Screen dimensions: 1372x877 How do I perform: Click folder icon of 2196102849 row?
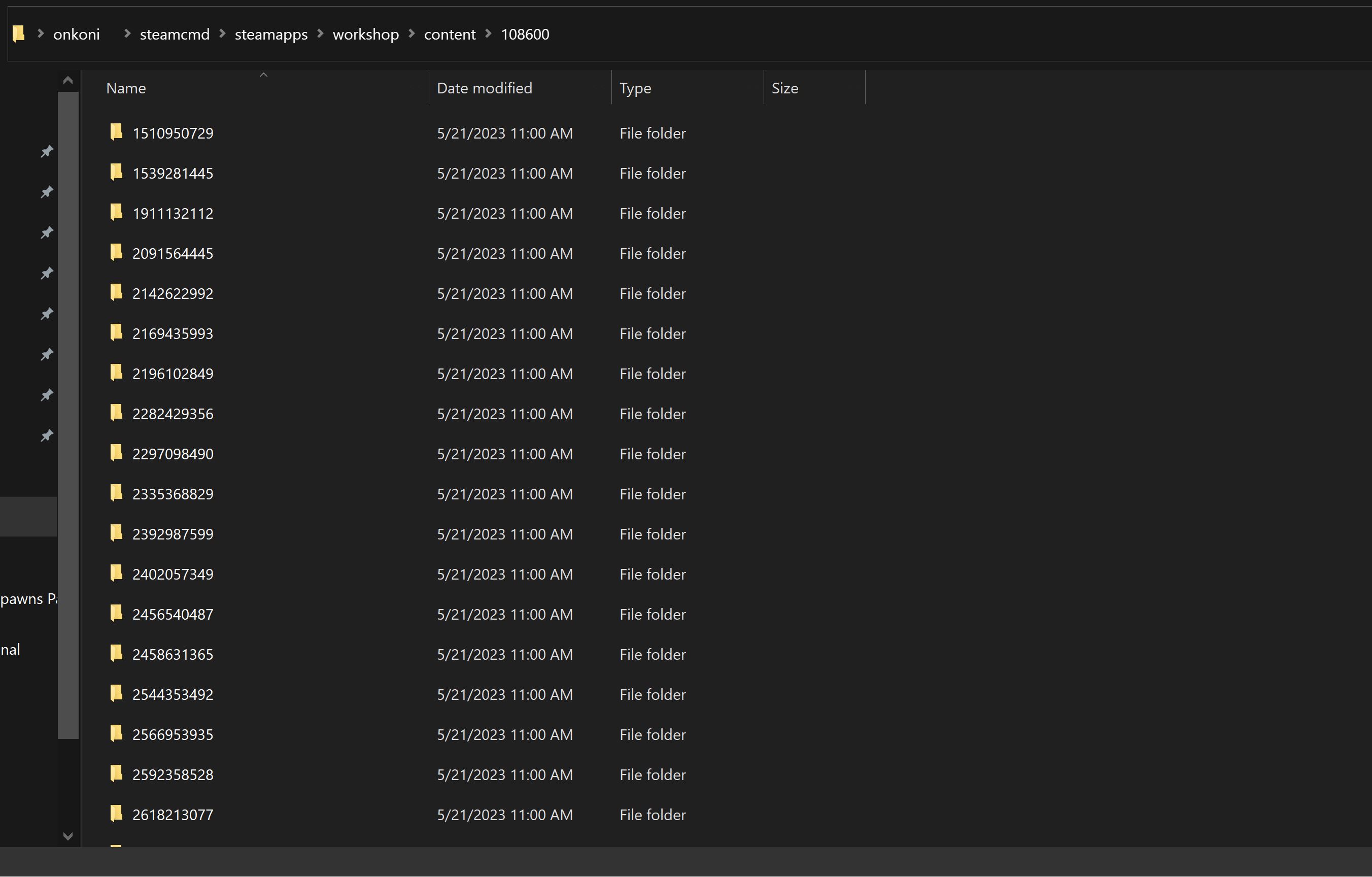[116, 373]
